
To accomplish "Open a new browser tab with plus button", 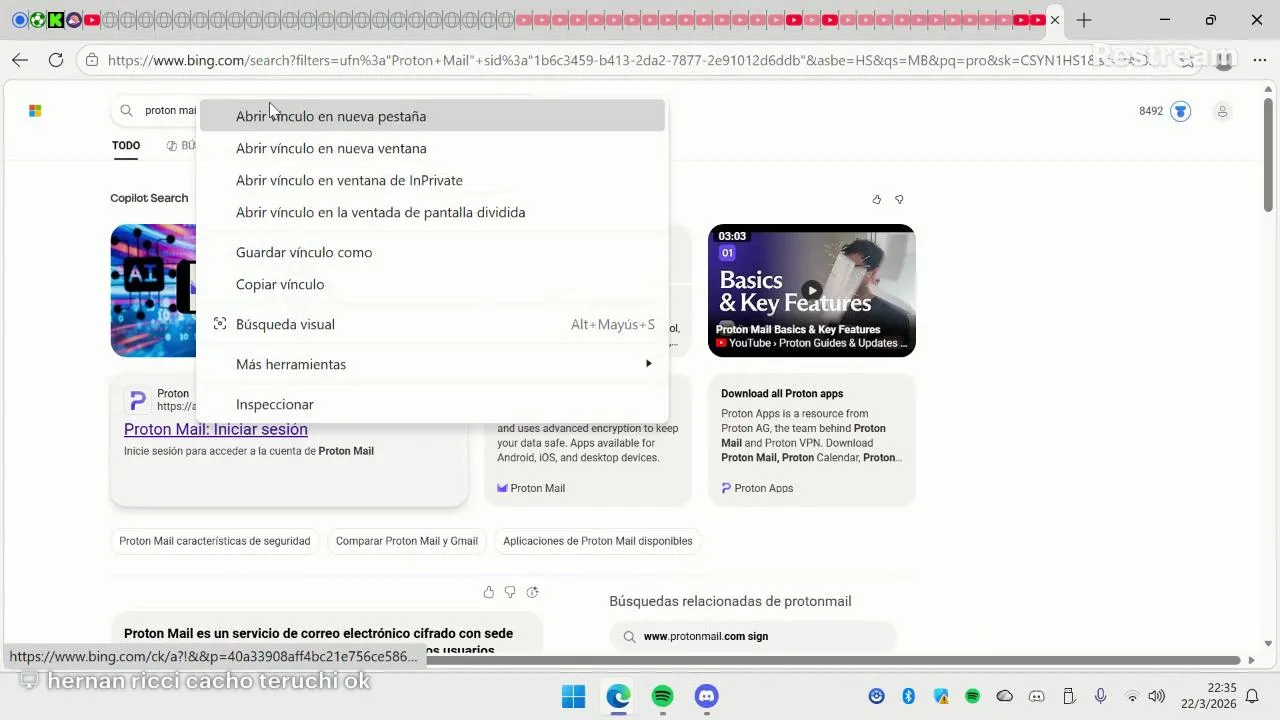I will tap(1084, 20).
